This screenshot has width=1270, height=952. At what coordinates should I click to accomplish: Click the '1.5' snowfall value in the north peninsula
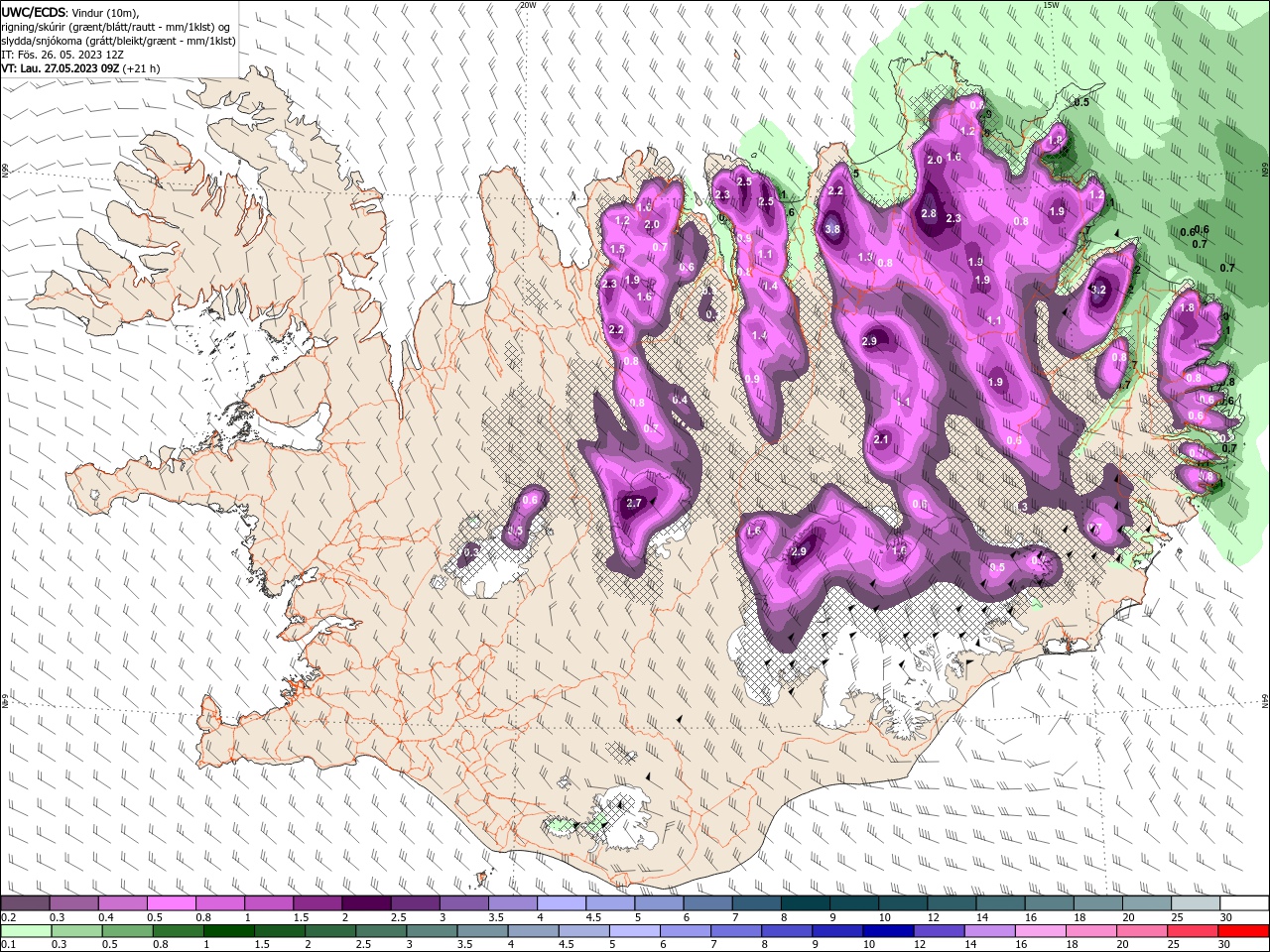point(618,249)
